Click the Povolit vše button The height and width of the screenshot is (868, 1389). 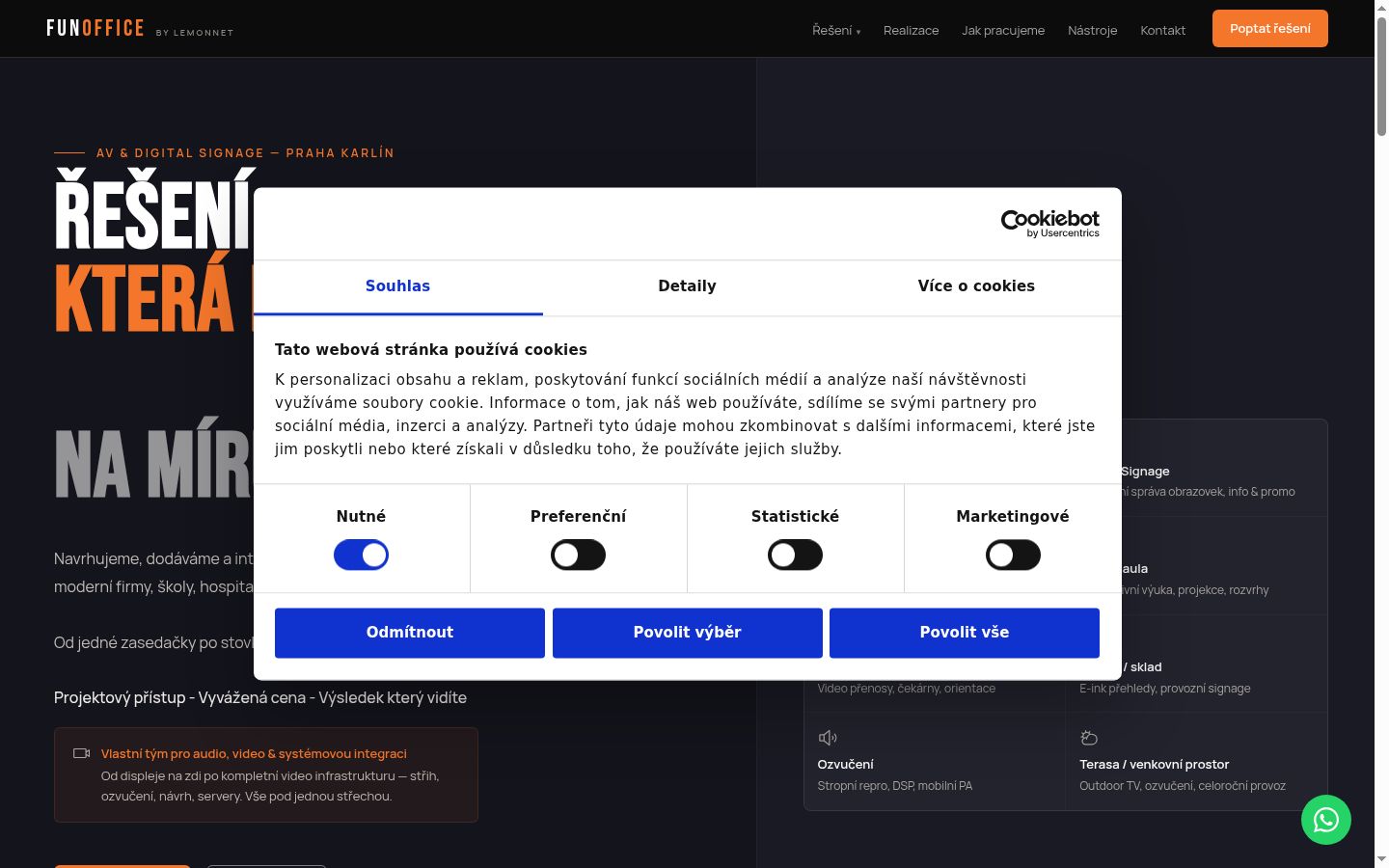965,633
